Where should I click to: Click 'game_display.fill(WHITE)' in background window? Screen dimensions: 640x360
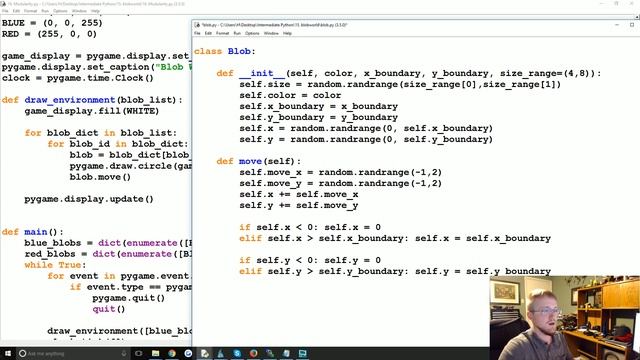pyautogui.click(x=91, y=111)
